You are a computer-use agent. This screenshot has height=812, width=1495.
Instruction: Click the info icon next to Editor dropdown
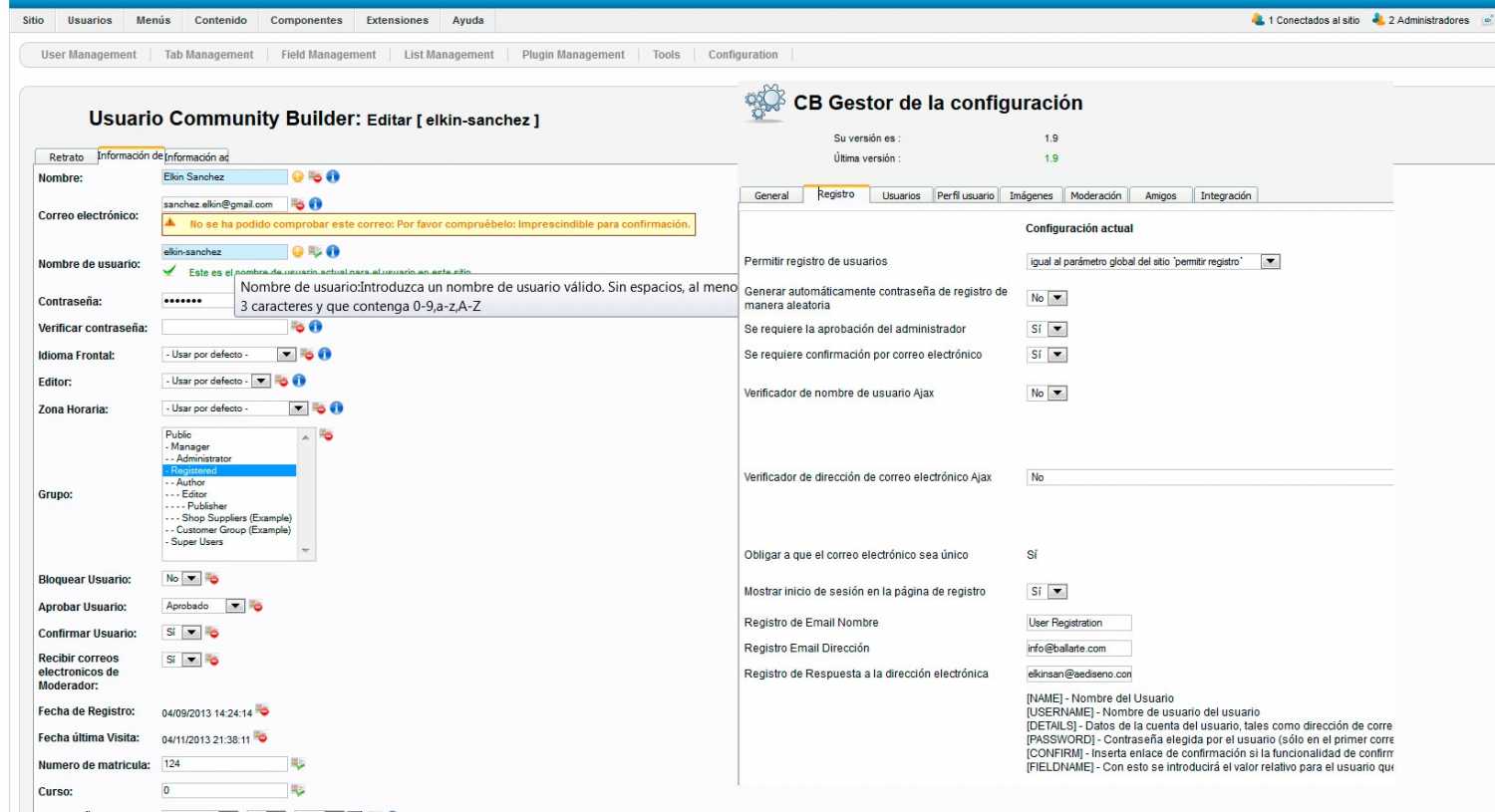(298, 381)
